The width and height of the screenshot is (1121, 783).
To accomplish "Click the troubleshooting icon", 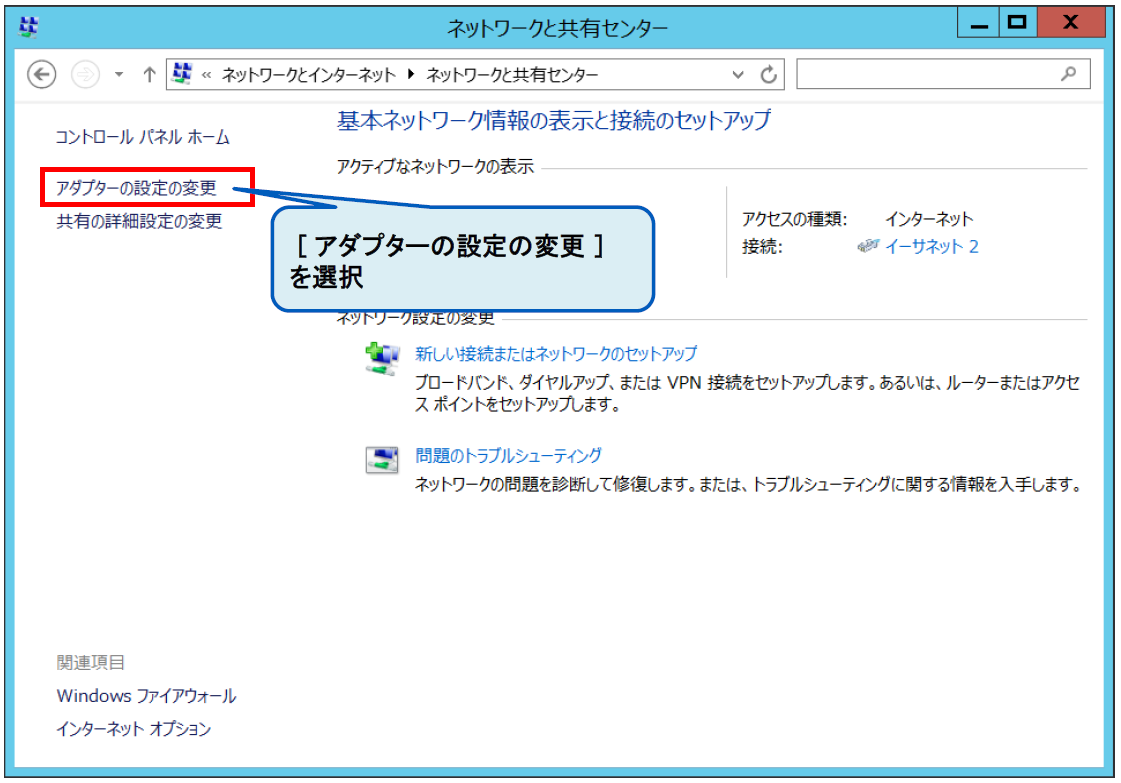I will [381, 460].
